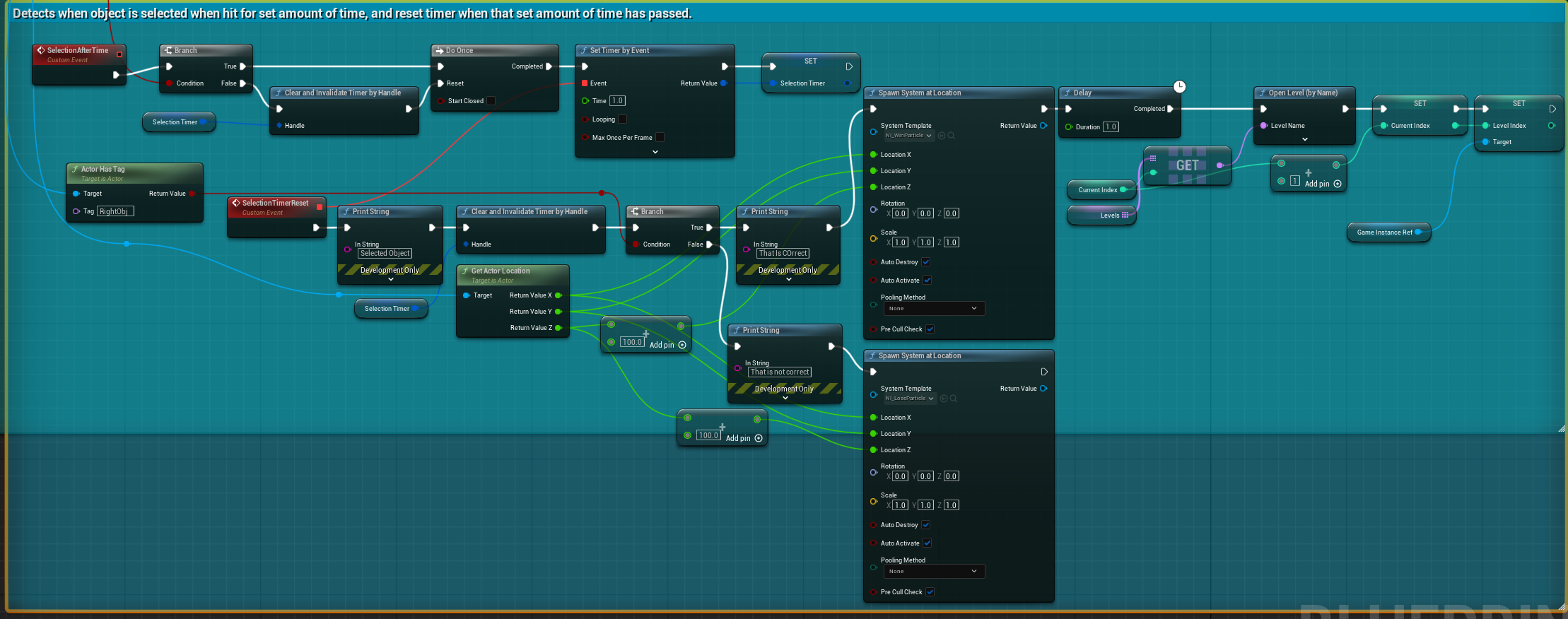Uncheck Auto Destroy on the NI_LoseParticle spawn node
The width and height of the screenshot is (1568, 619).
point(926,525)
